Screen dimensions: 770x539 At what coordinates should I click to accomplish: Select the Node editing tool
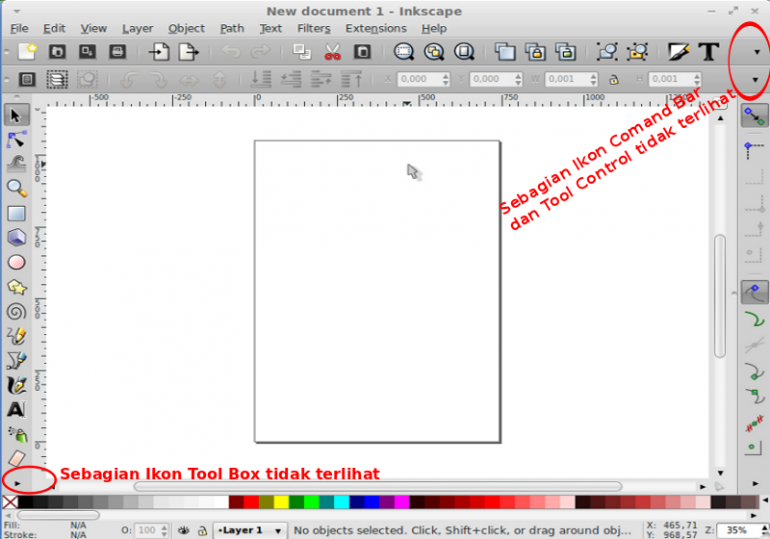pyautogui.click(x=16, y=139)
